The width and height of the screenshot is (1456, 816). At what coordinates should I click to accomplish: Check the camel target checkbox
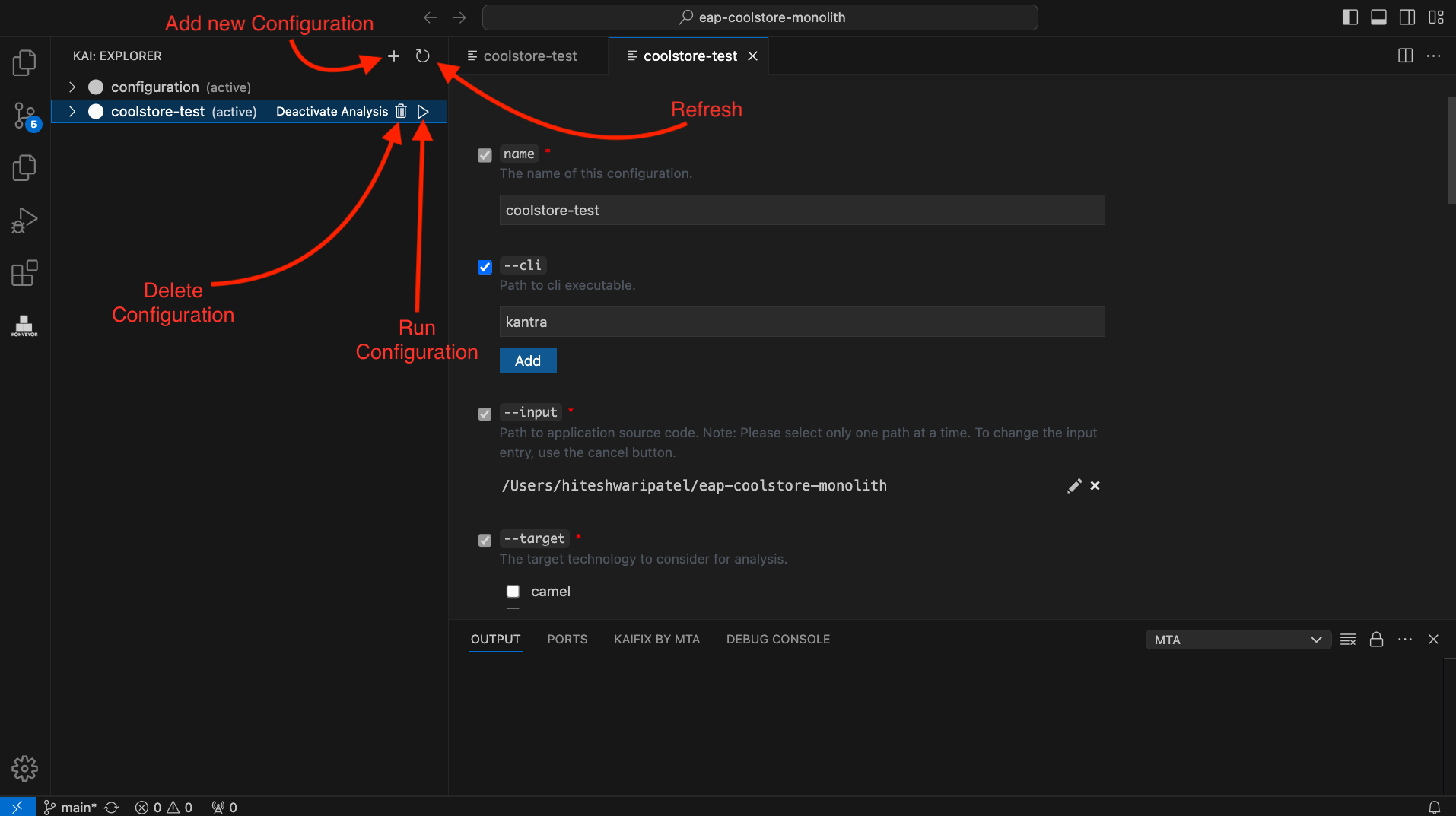click(x=513, y=591)
